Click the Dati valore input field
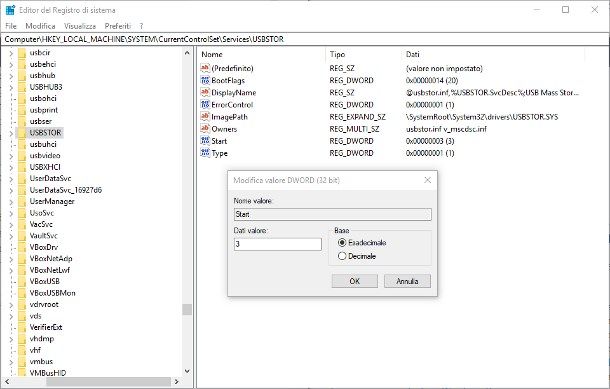This screenshot has width=610, height=389. (278, 244)
